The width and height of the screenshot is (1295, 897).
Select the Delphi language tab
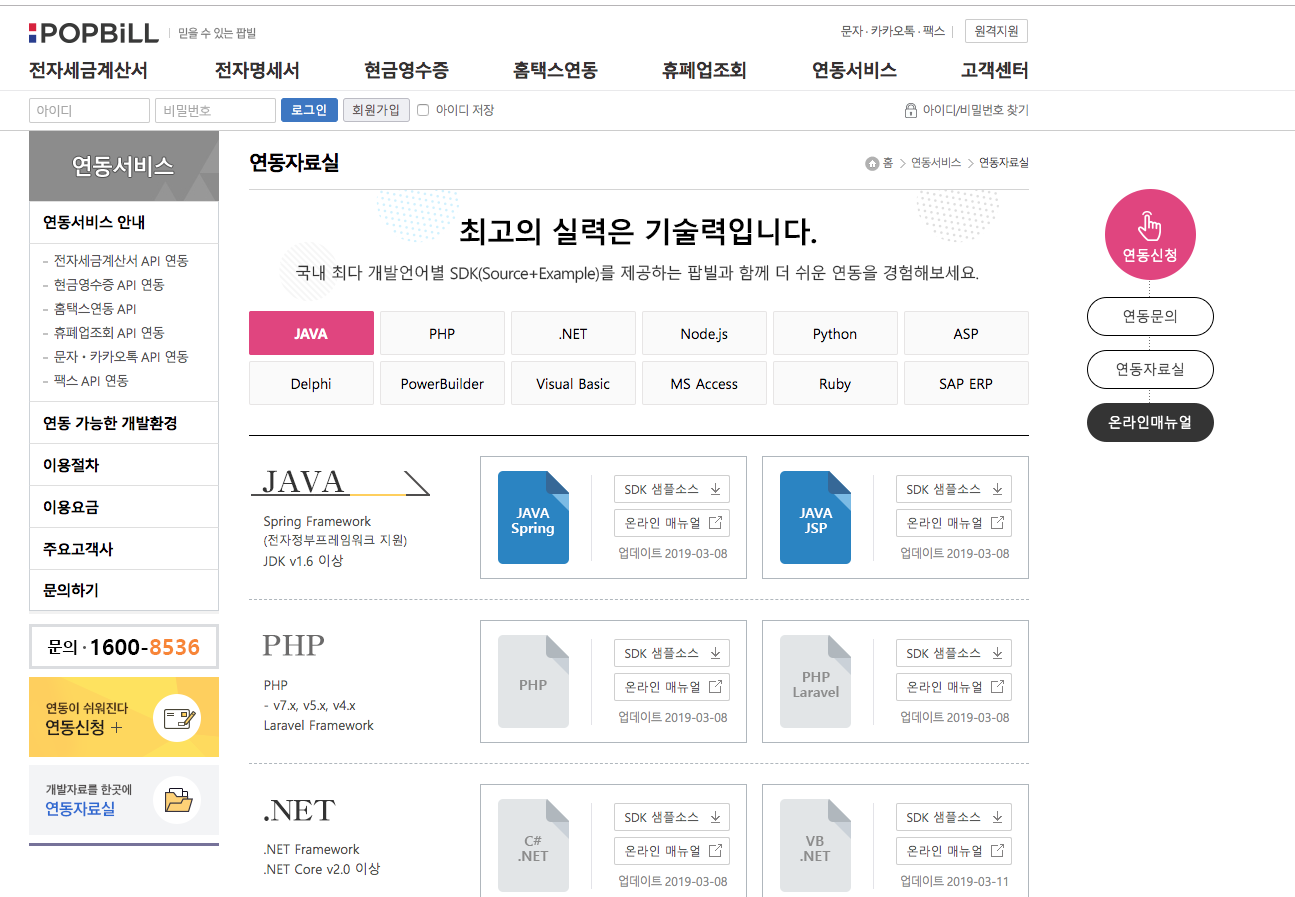point(311,383)
